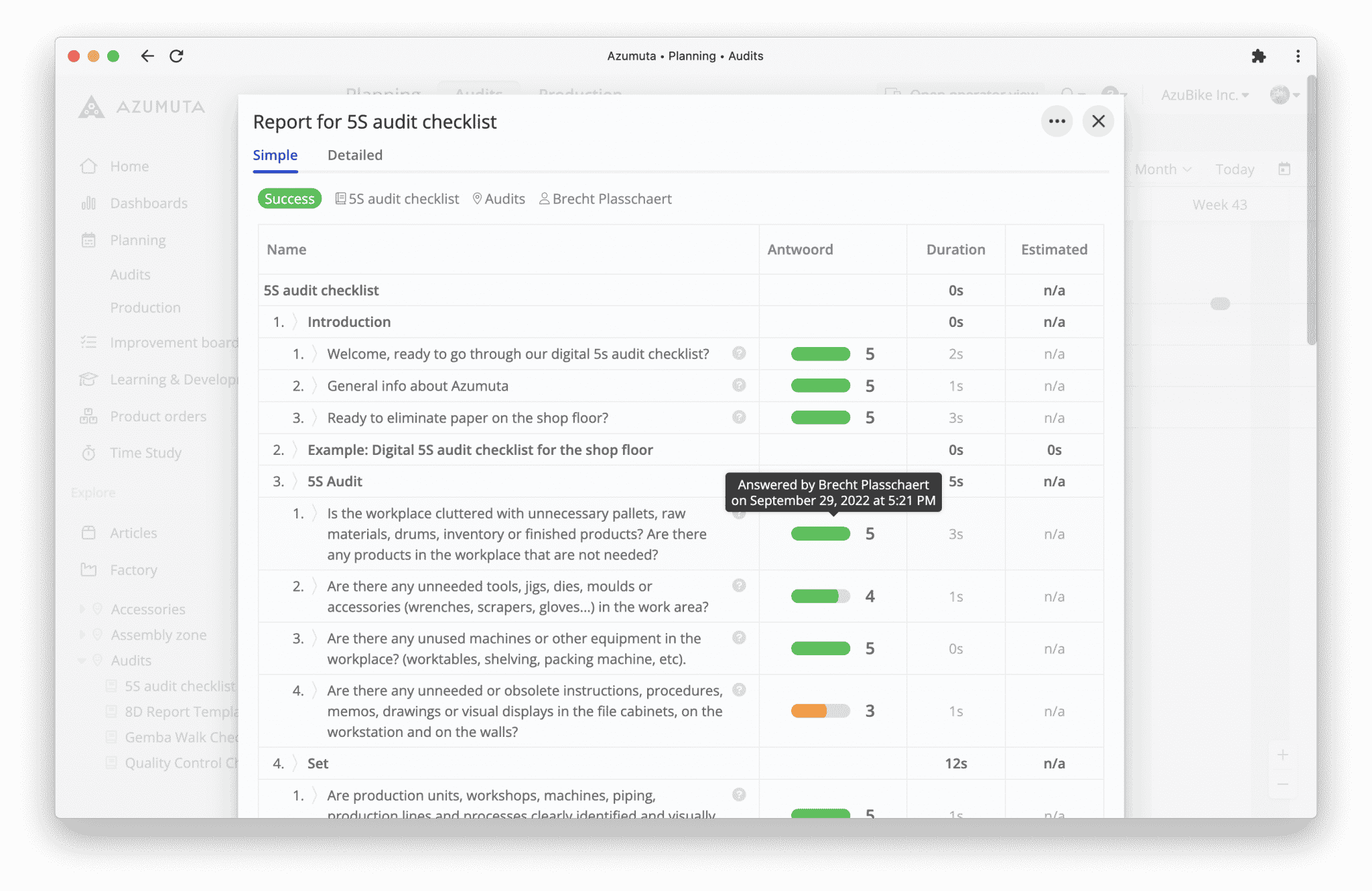Open the Dashboards section
Screen dimensions: 1372x891
tap(148, 203)
